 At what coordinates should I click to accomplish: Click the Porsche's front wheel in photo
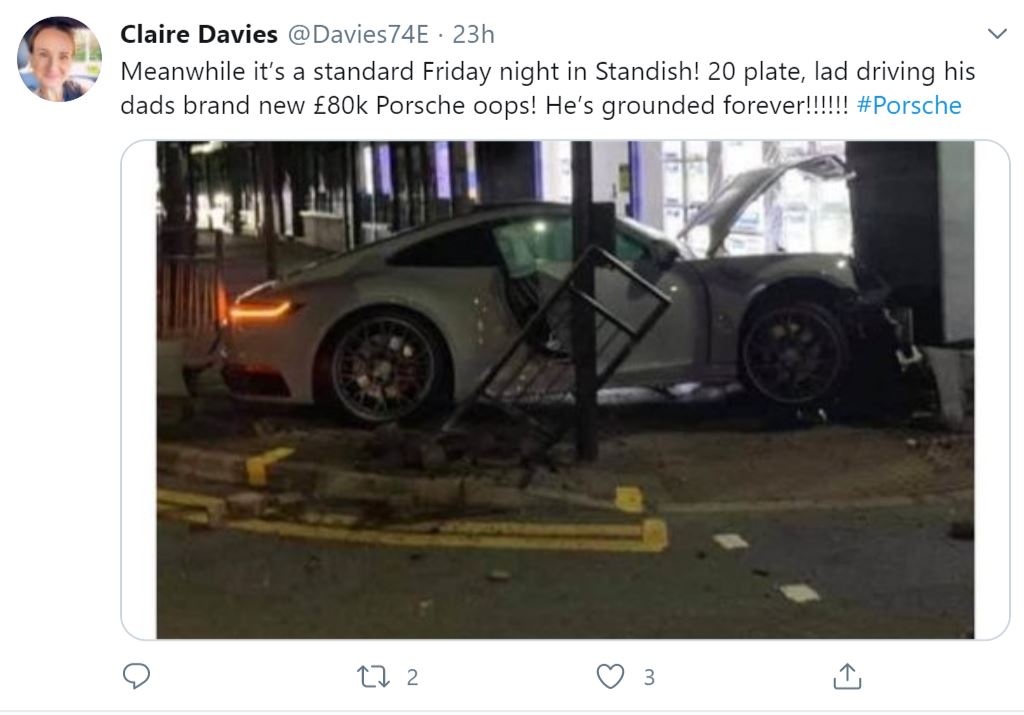793,352
